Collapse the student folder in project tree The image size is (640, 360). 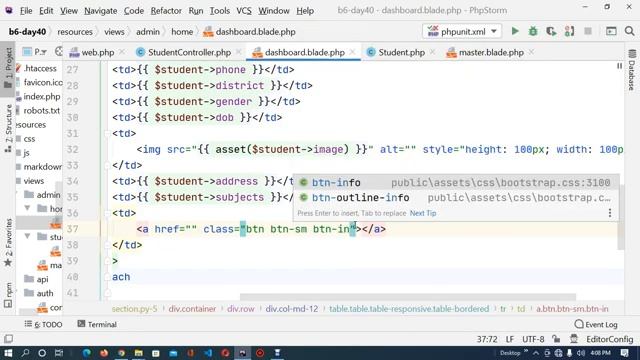27,236
